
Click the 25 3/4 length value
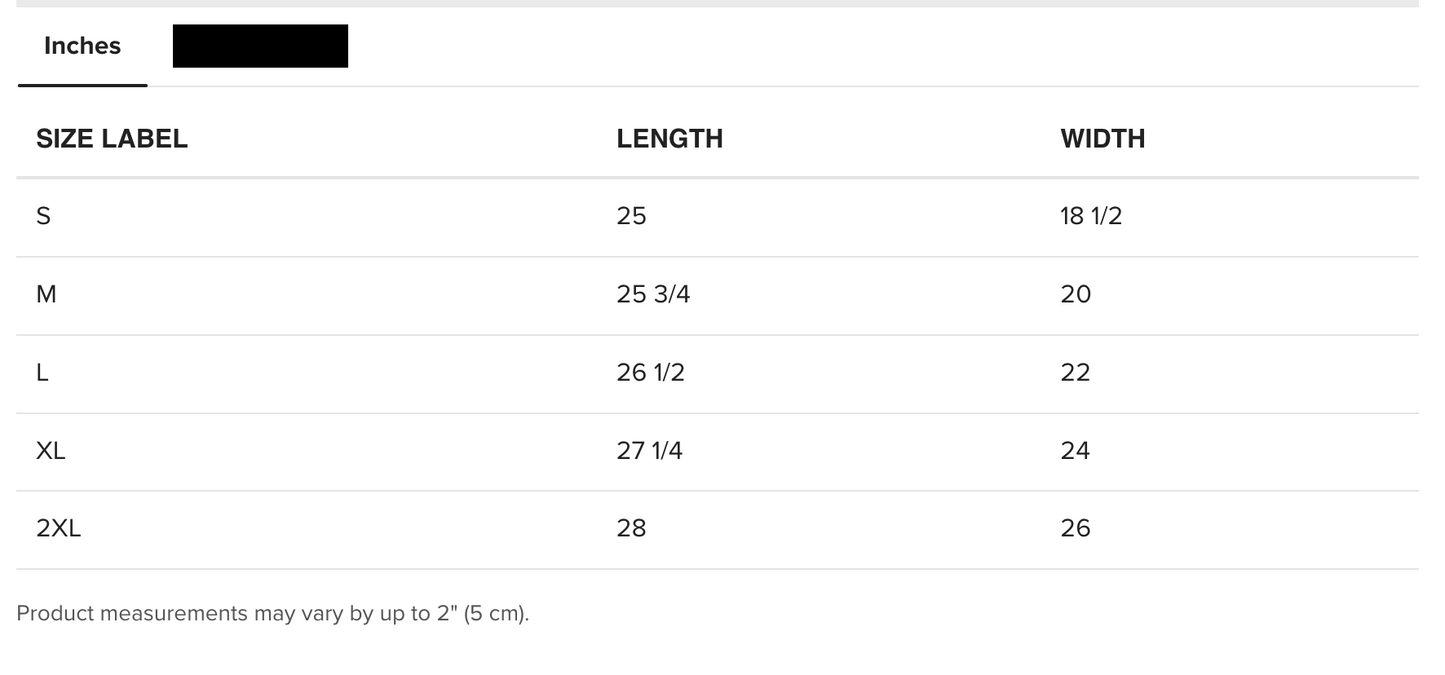click(653, 294)
